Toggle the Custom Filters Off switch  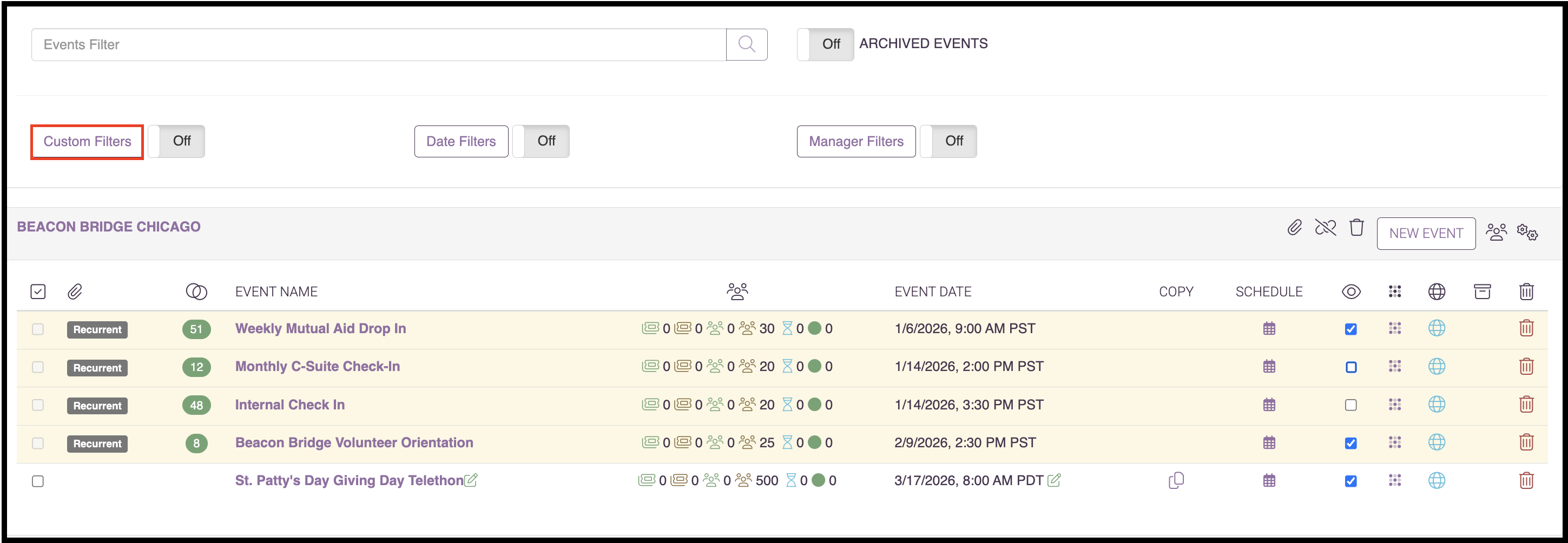click(176, 141)
